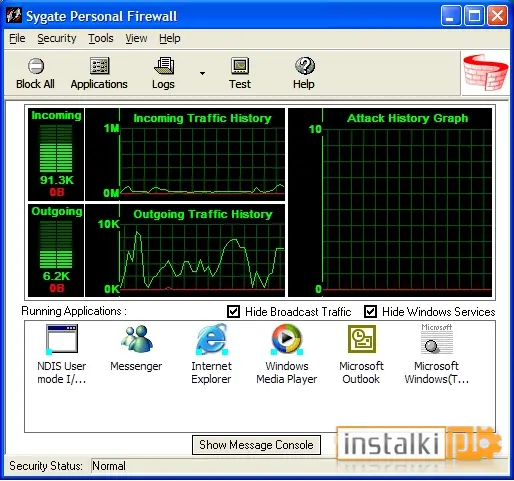The height and width of the screenshot is (481, 514).
Task: Click the Outgoing Traffic History graph
Action: point(185,250)
